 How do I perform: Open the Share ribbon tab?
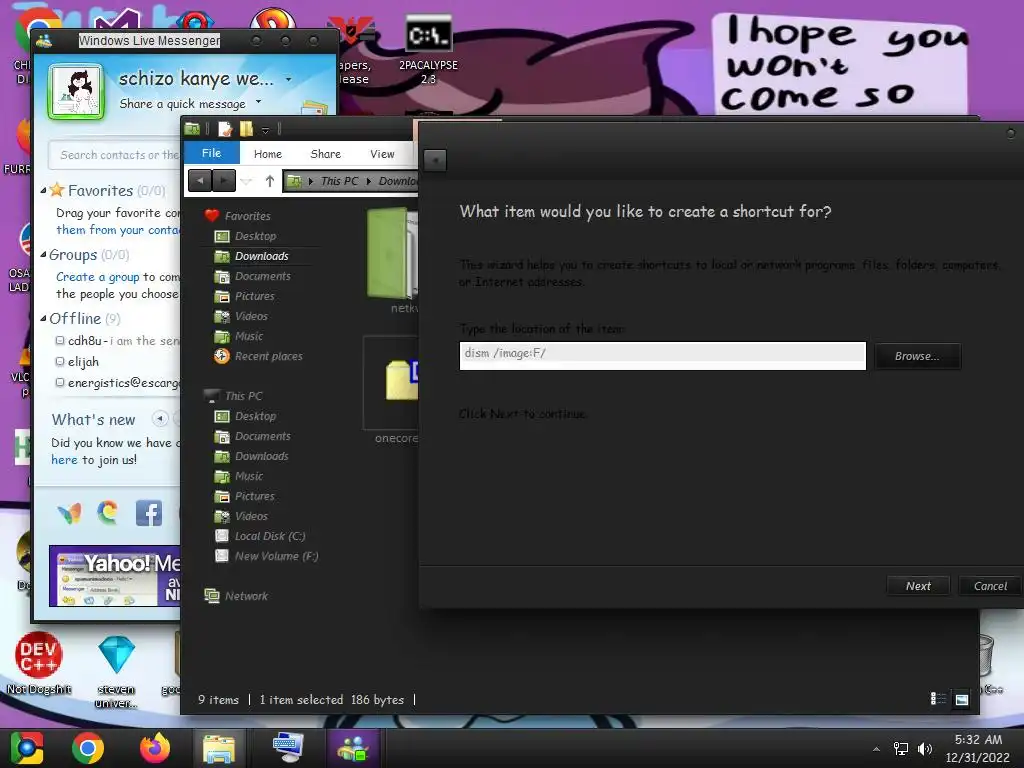[325, 154]
